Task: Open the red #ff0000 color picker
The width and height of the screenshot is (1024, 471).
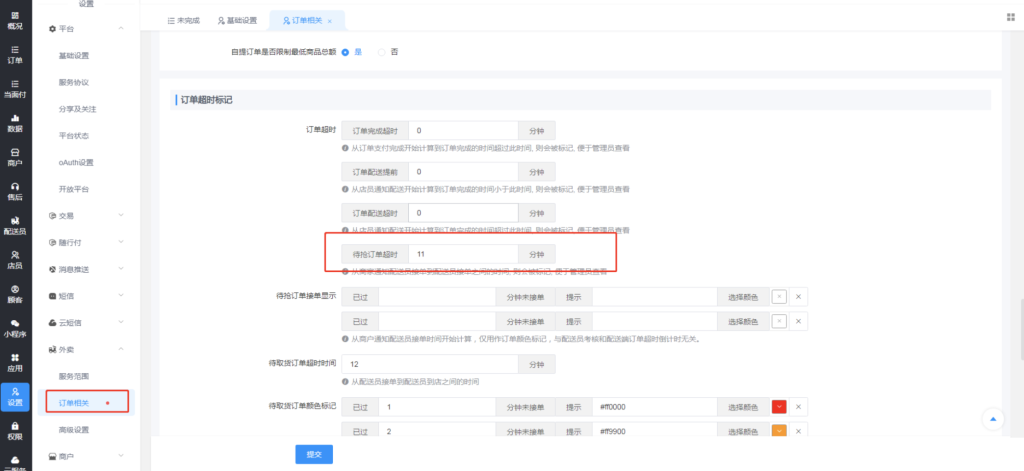Action: coord(781,407)
